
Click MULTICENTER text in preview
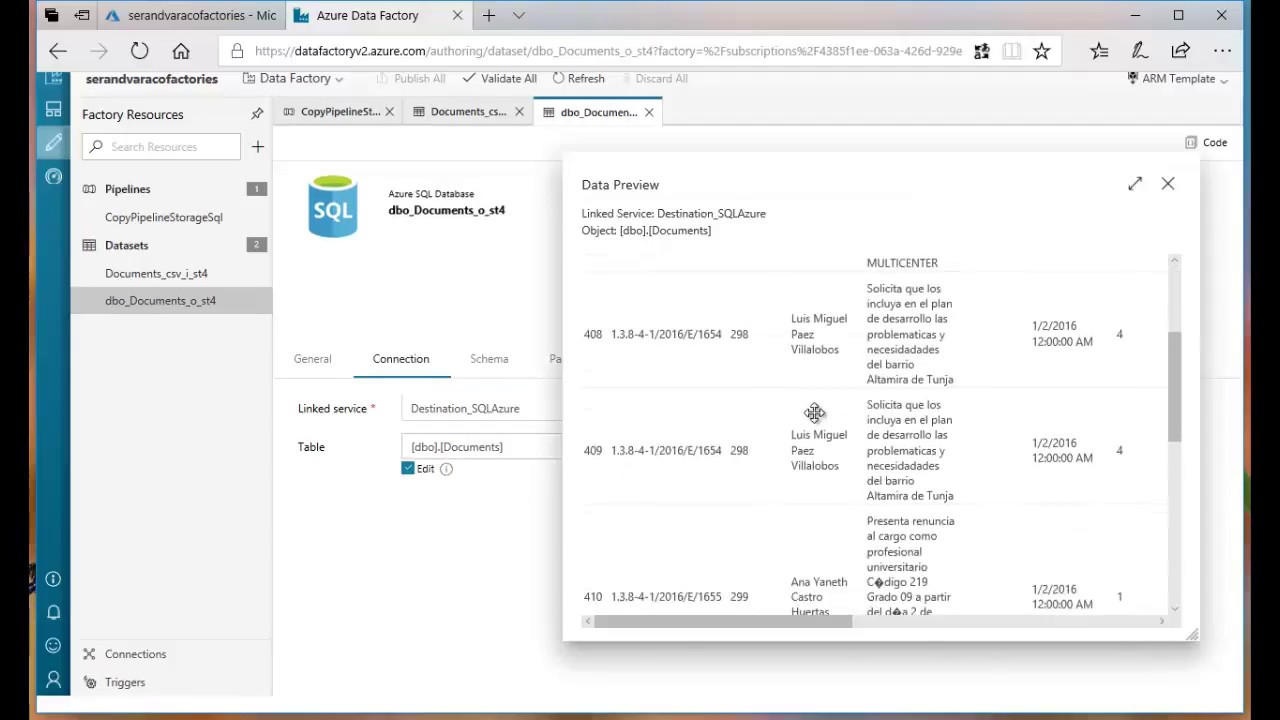[902, 263]
